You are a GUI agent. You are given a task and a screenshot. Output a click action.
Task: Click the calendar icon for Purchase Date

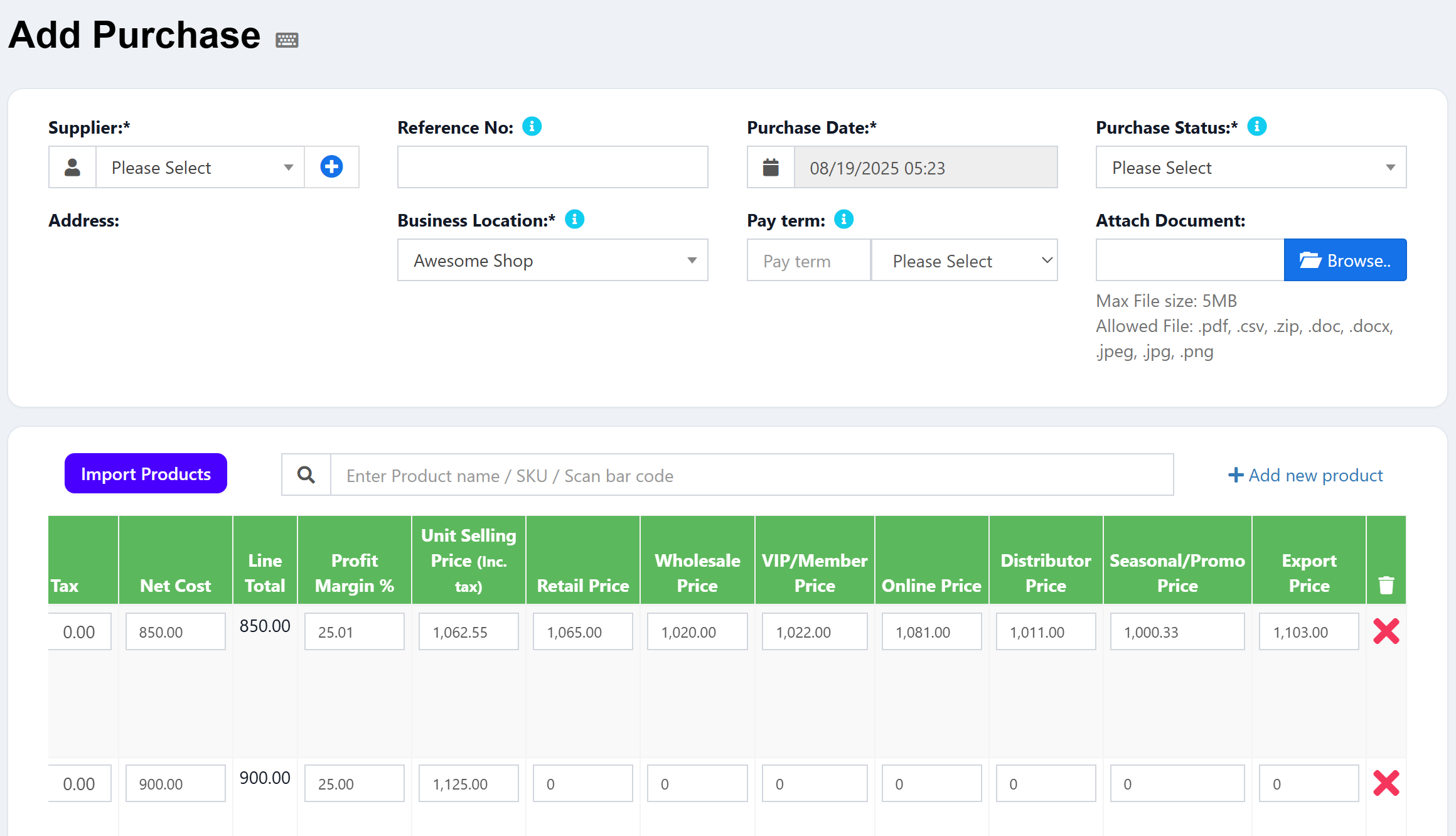[x=771, y=168]
